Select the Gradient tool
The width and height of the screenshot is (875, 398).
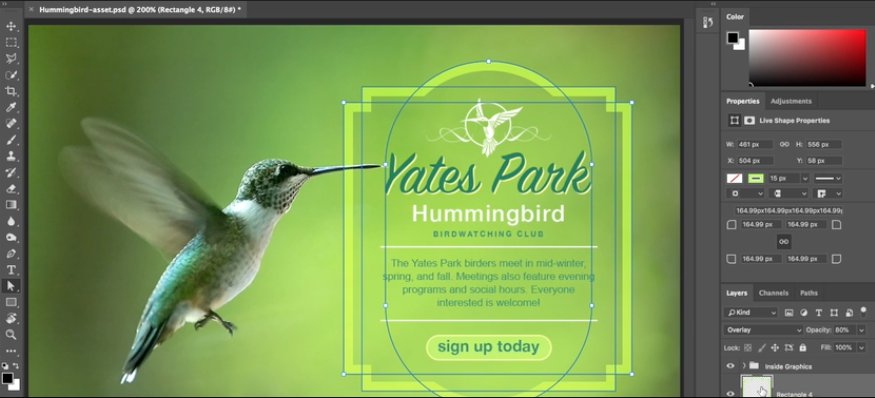[x=11, y=204]
